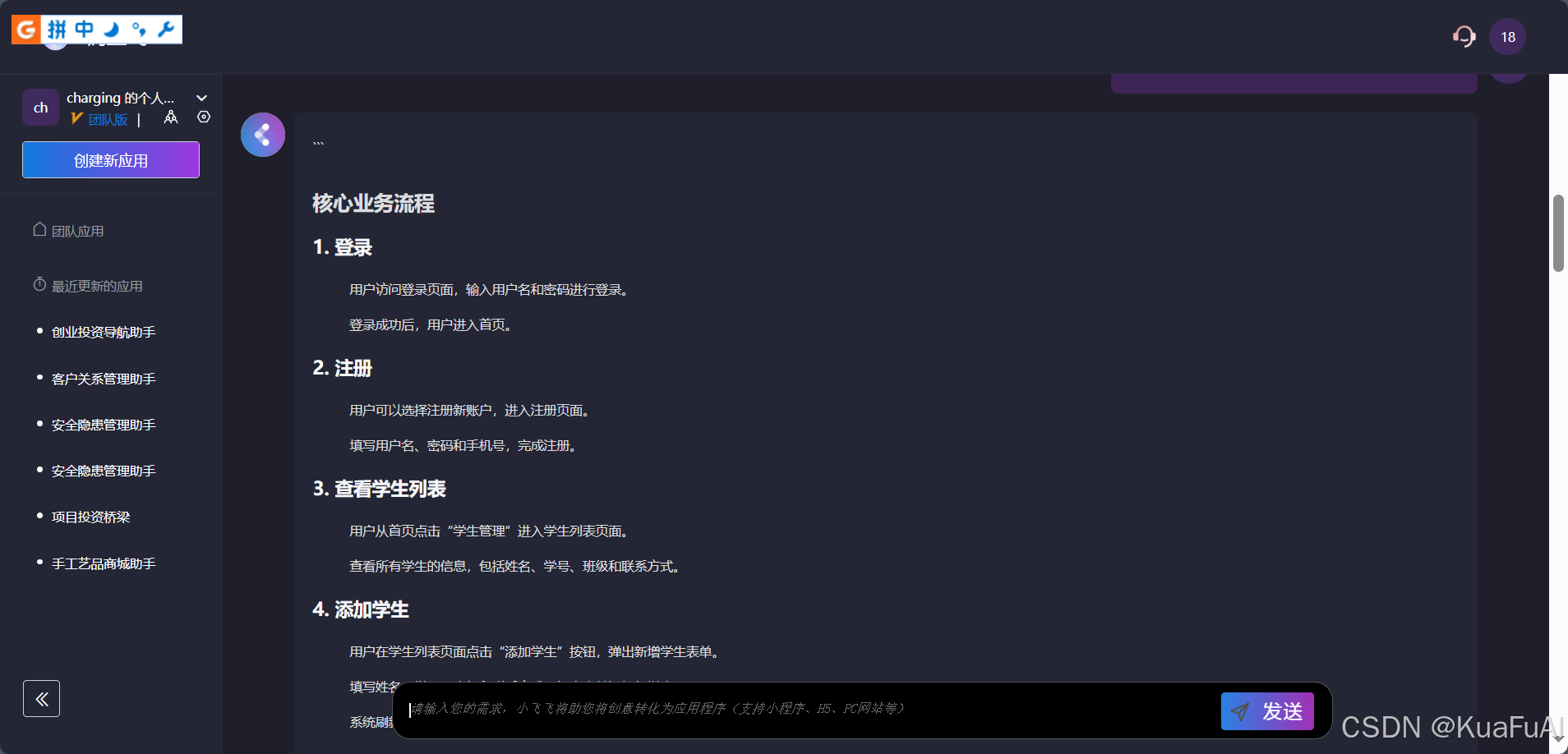Click the clock icon beside 最近更新的应用
Viewport: 1568px width, 754px height.
39,284
